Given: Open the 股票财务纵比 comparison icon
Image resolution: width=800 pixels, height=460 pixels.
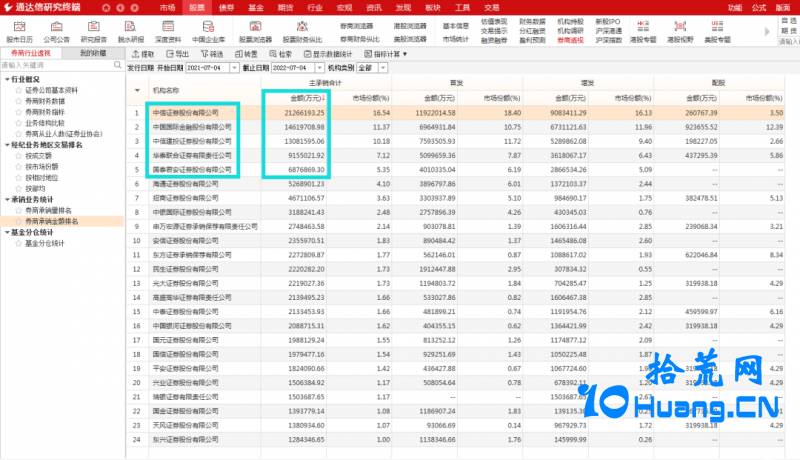Looking at the screenshot, I should [x=302, y=32].
